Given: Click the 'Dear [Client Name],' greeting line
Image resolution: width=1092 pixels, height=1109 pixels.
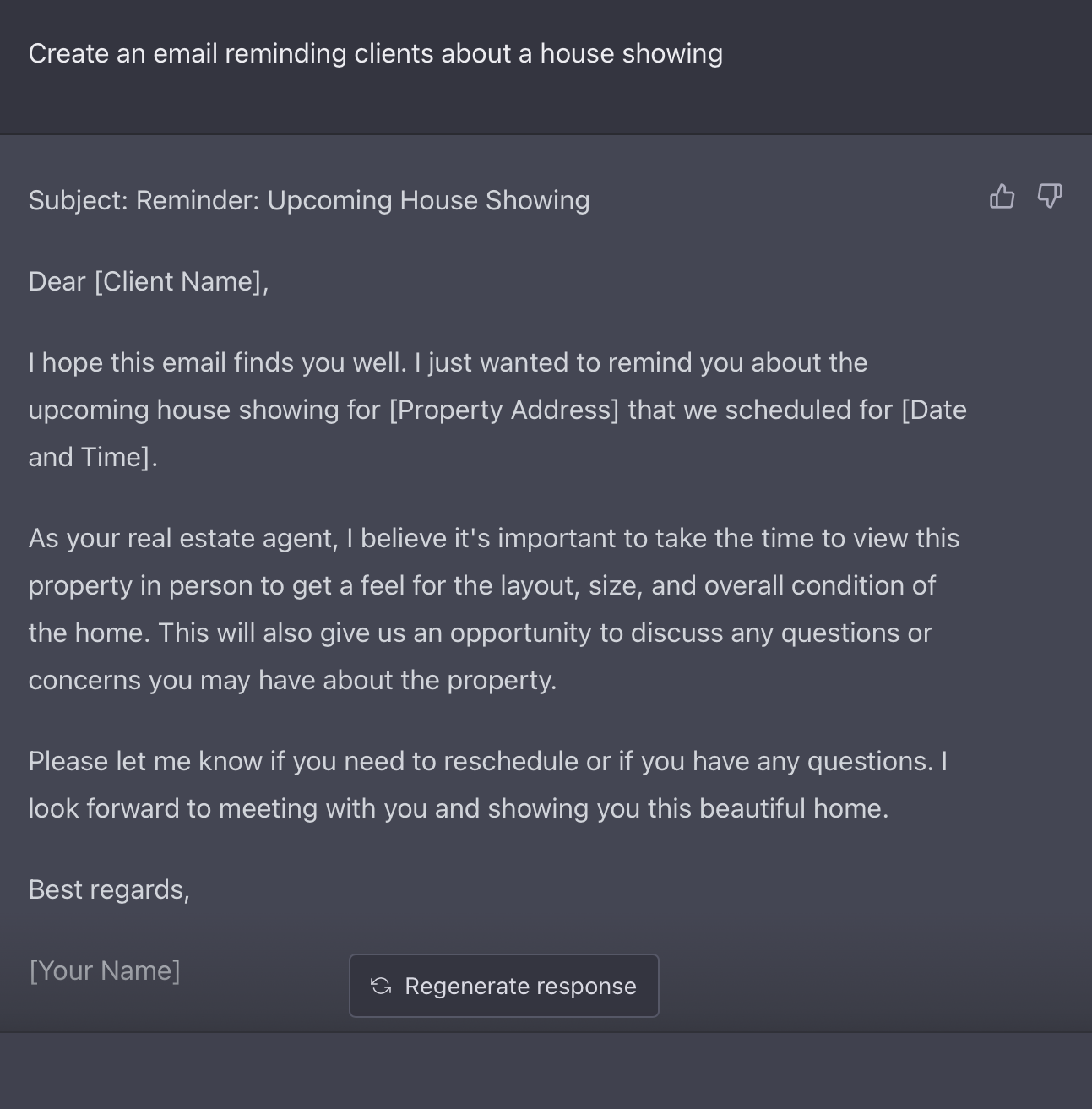Looking at the screenshot, I should [148, 281].
